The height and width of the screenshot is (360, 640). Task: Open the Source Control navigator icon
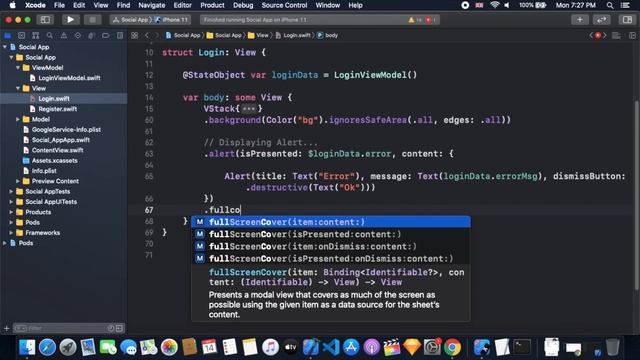22,36
